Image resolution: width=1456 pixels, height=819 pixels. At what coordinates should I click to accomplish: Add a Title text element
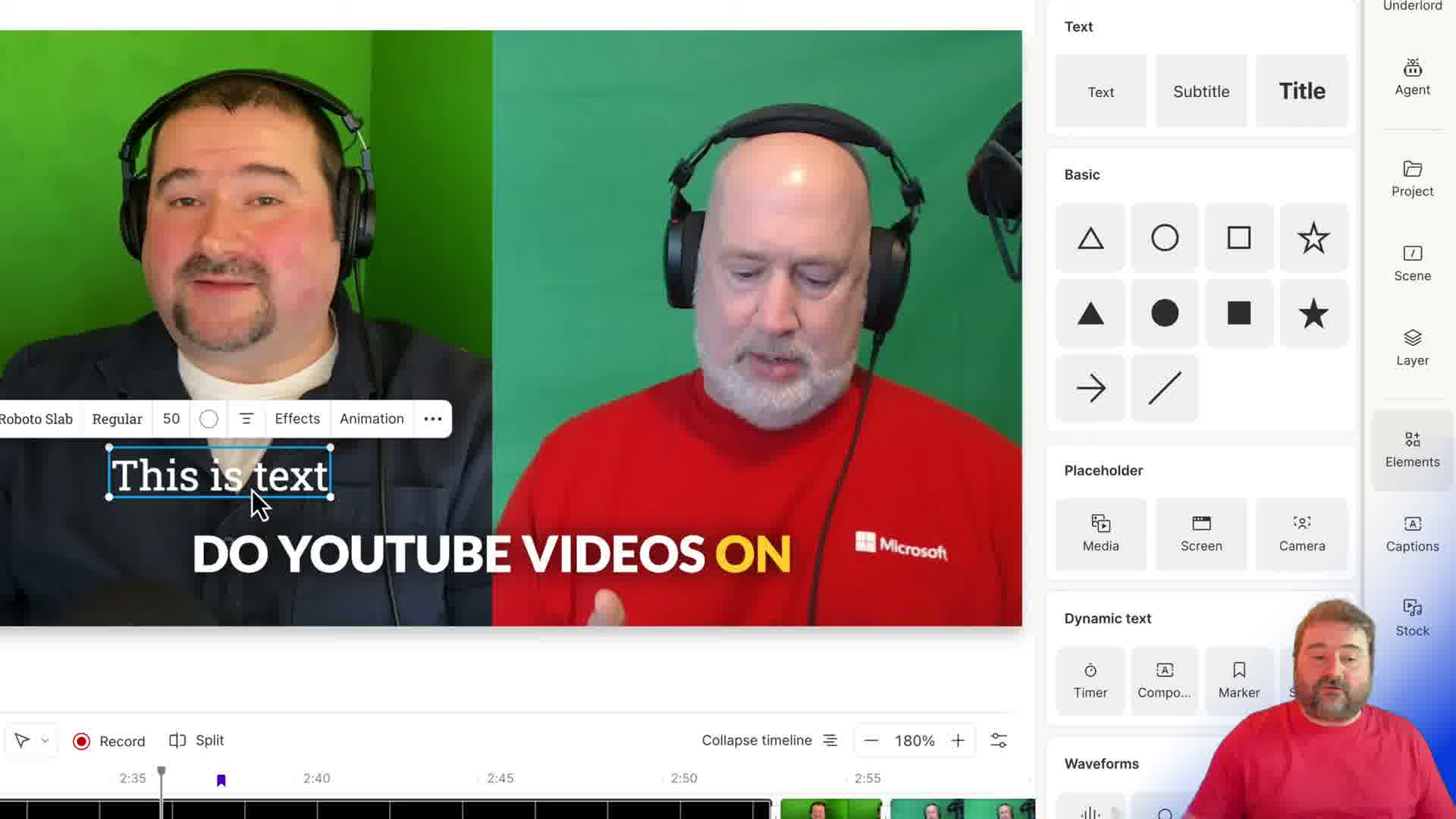1301,91
